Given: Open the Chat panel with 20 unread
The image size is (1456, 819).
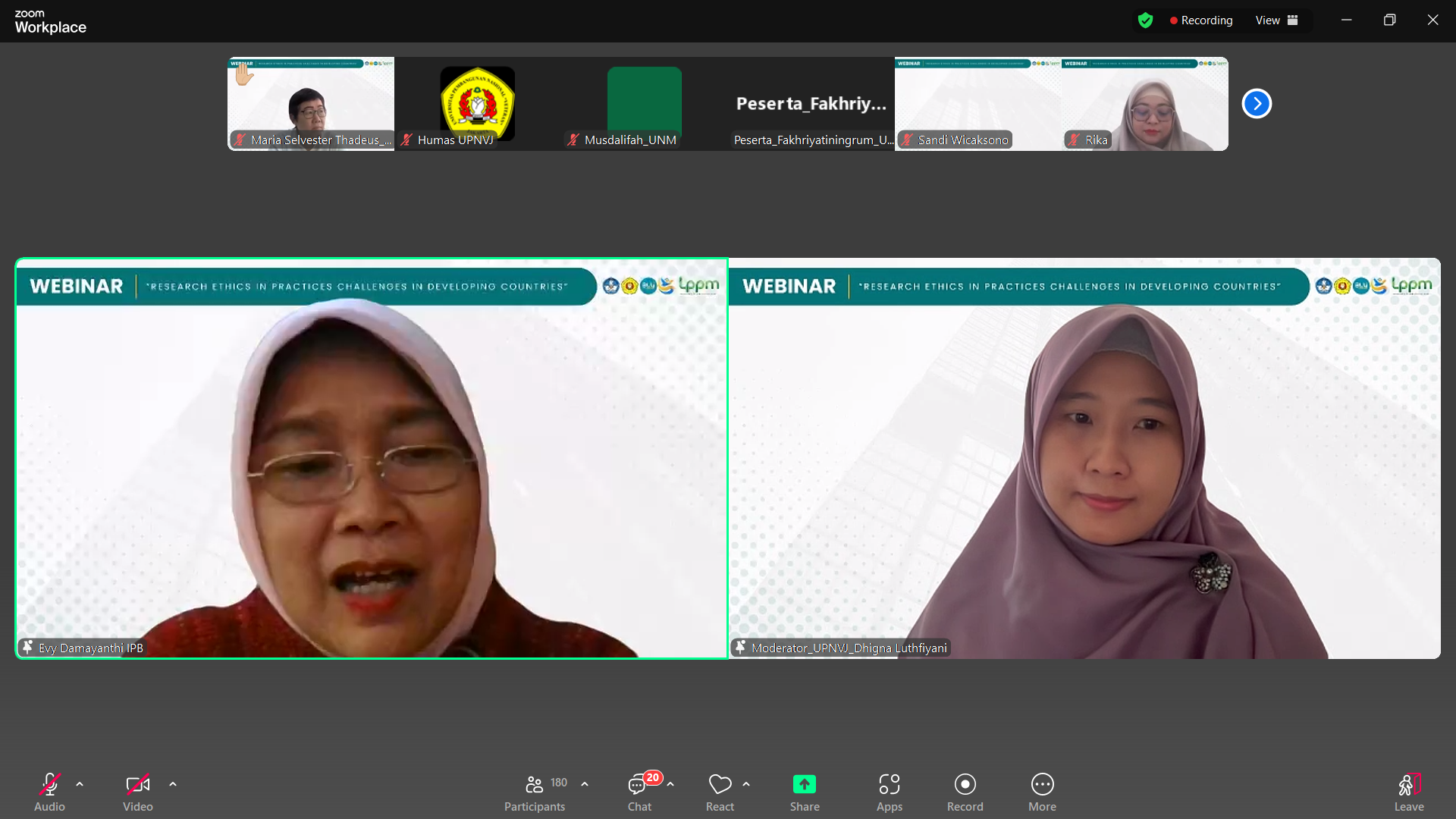Looking at the screenshot, I should 639,784.
